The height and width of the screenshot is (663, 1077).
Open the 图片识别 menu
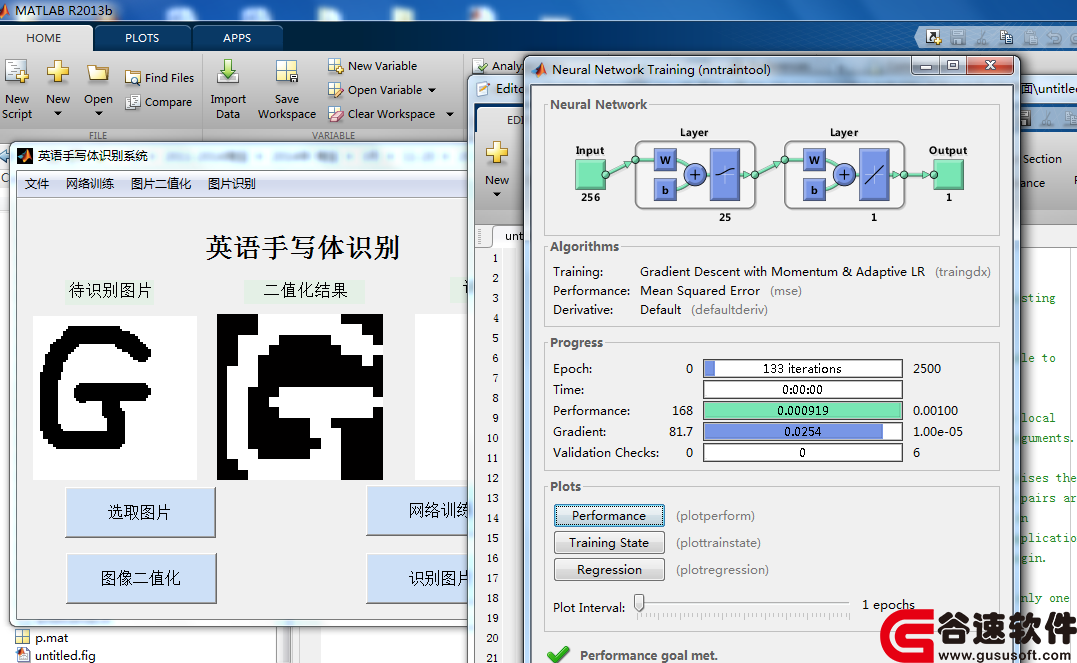tap(231, 183)
